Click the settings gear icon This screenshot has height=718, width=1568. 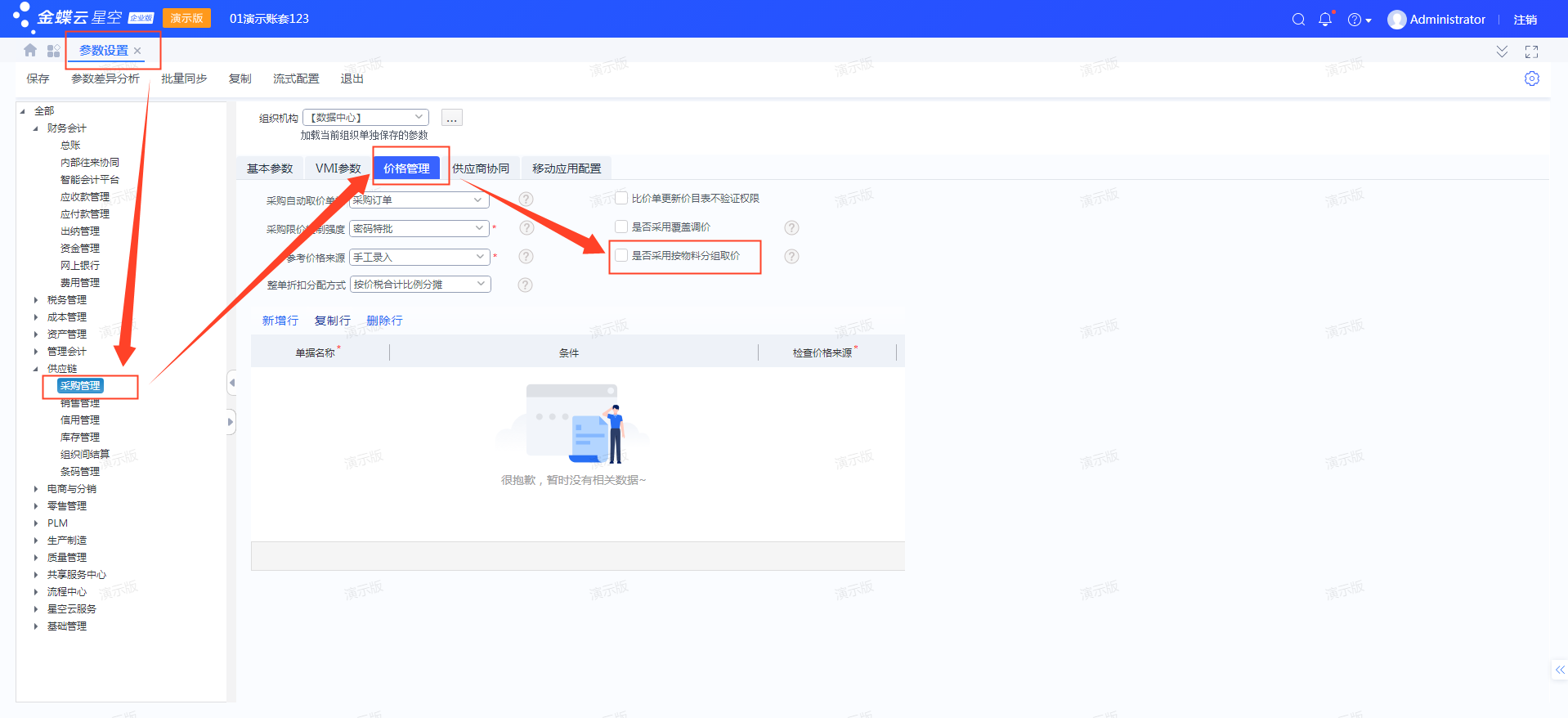1532,79
